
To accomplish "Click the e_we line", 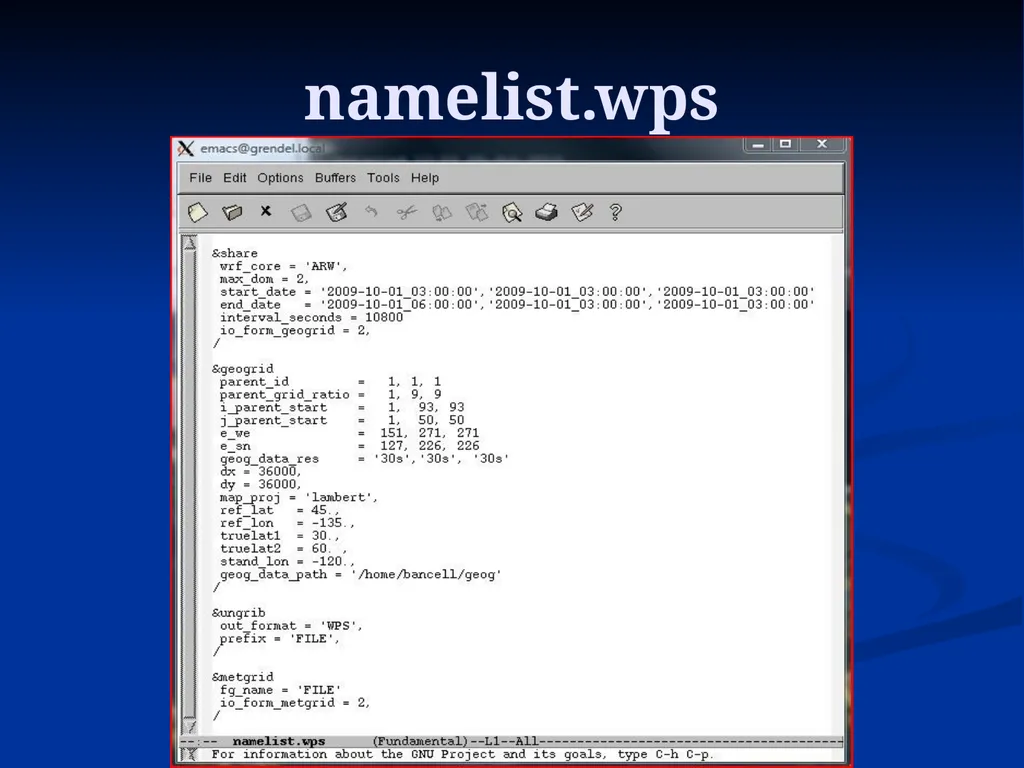I will 349,433.
